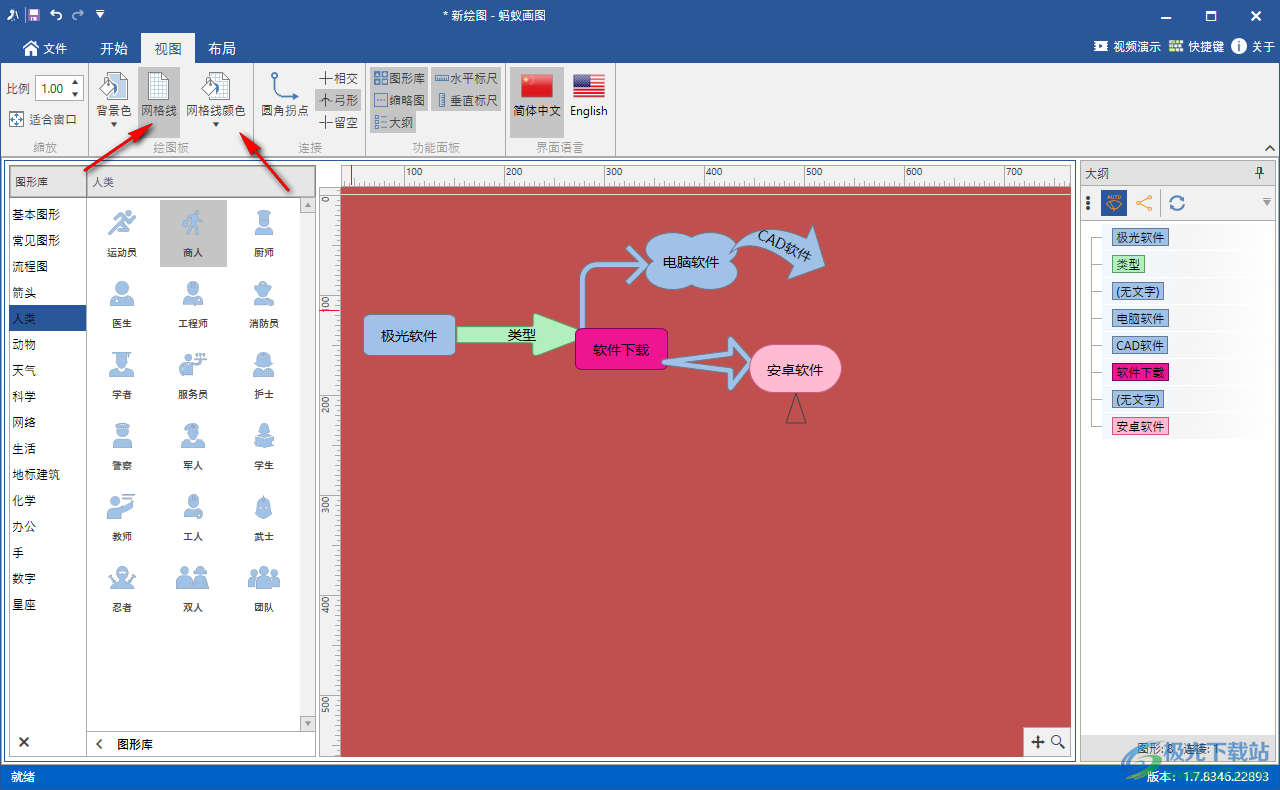Open the 文件 menu
The image size is (1280, 790).
point(44,48)
